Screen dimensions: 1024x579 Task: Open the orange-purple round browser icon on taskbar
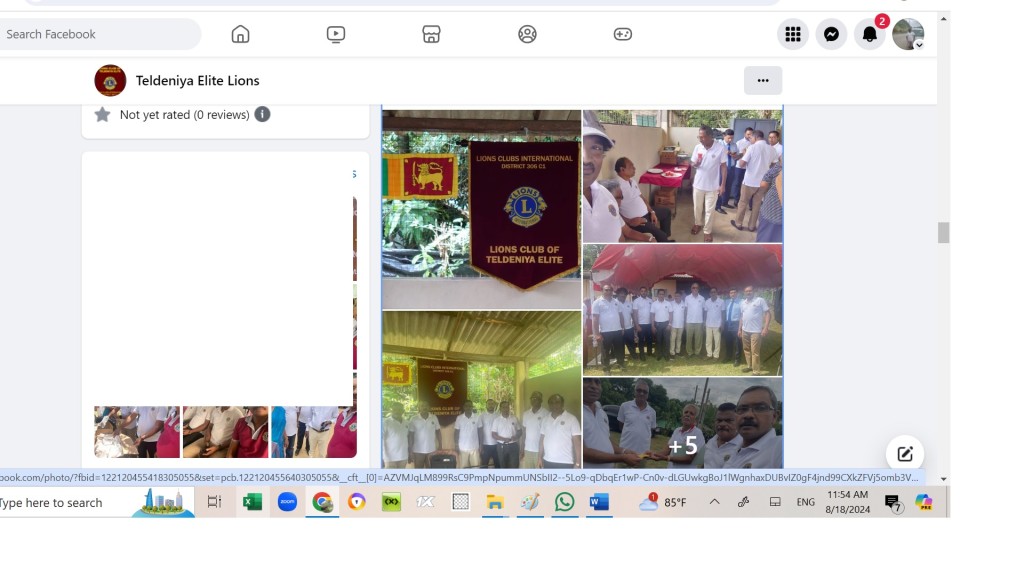pos(357,502)
